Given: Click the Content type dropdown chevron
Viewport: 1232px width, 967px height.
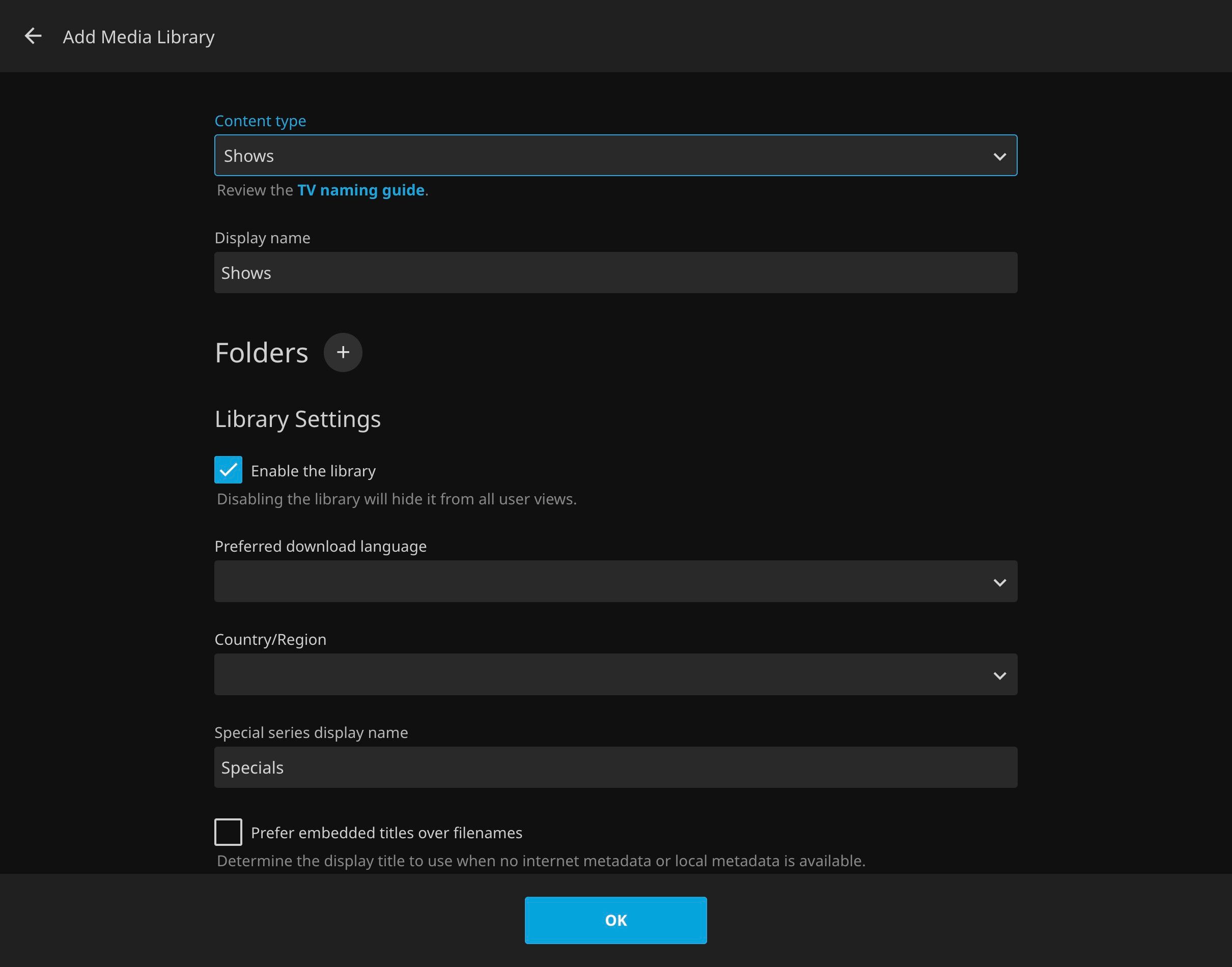Looking at the screenshot, I should tap(999, 156).
